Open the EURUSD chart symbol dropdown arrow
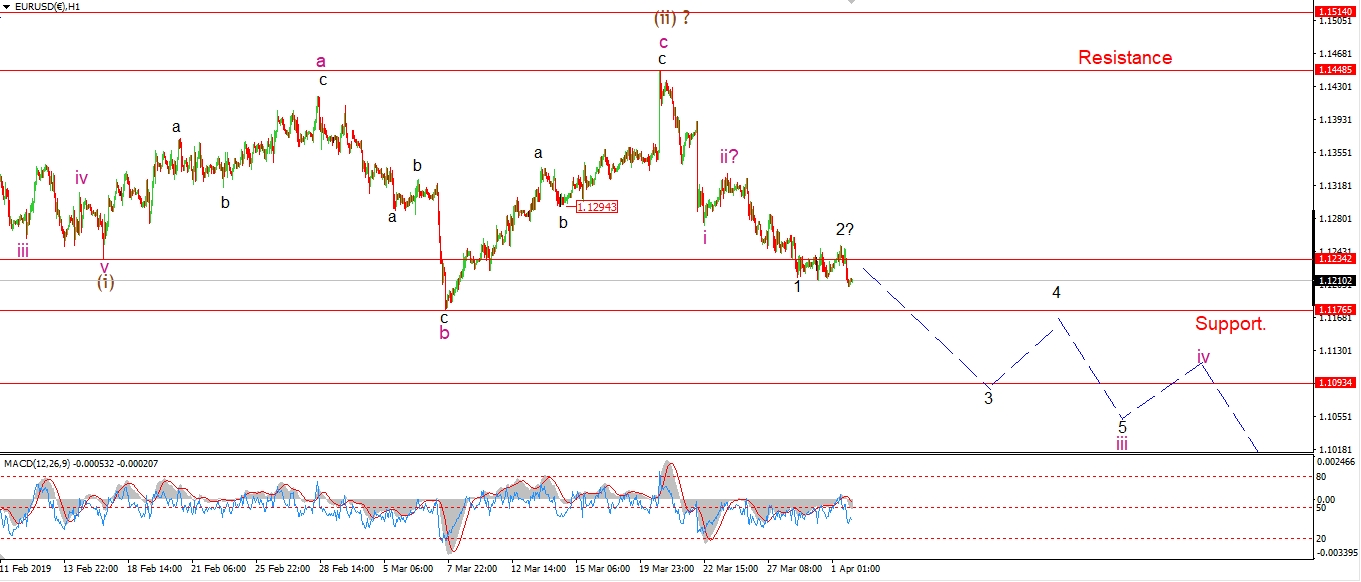 tap(6, 6)
